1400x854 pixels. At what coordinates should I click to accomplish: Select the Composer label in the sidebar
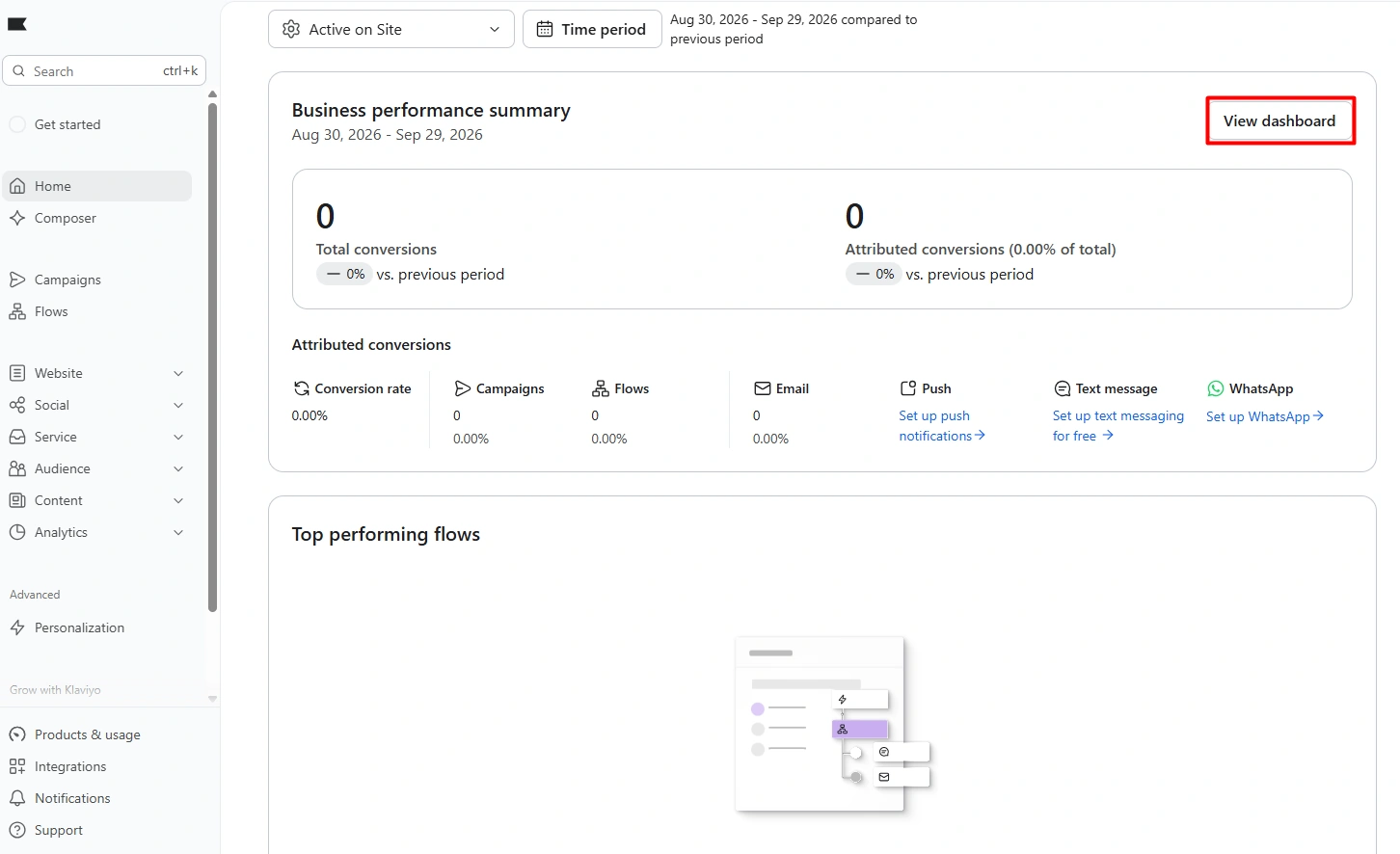tap(66, 218)
